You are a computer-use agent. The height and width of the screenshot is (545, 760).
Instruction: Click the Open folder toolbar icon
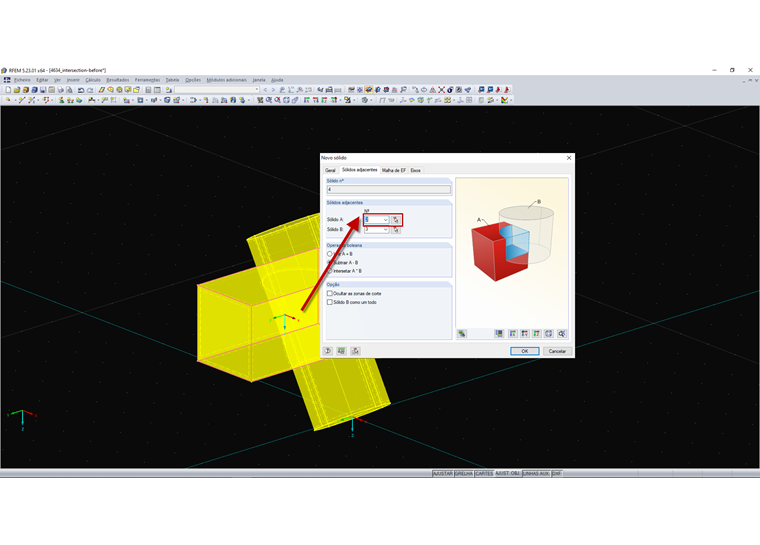coord(16,90)
